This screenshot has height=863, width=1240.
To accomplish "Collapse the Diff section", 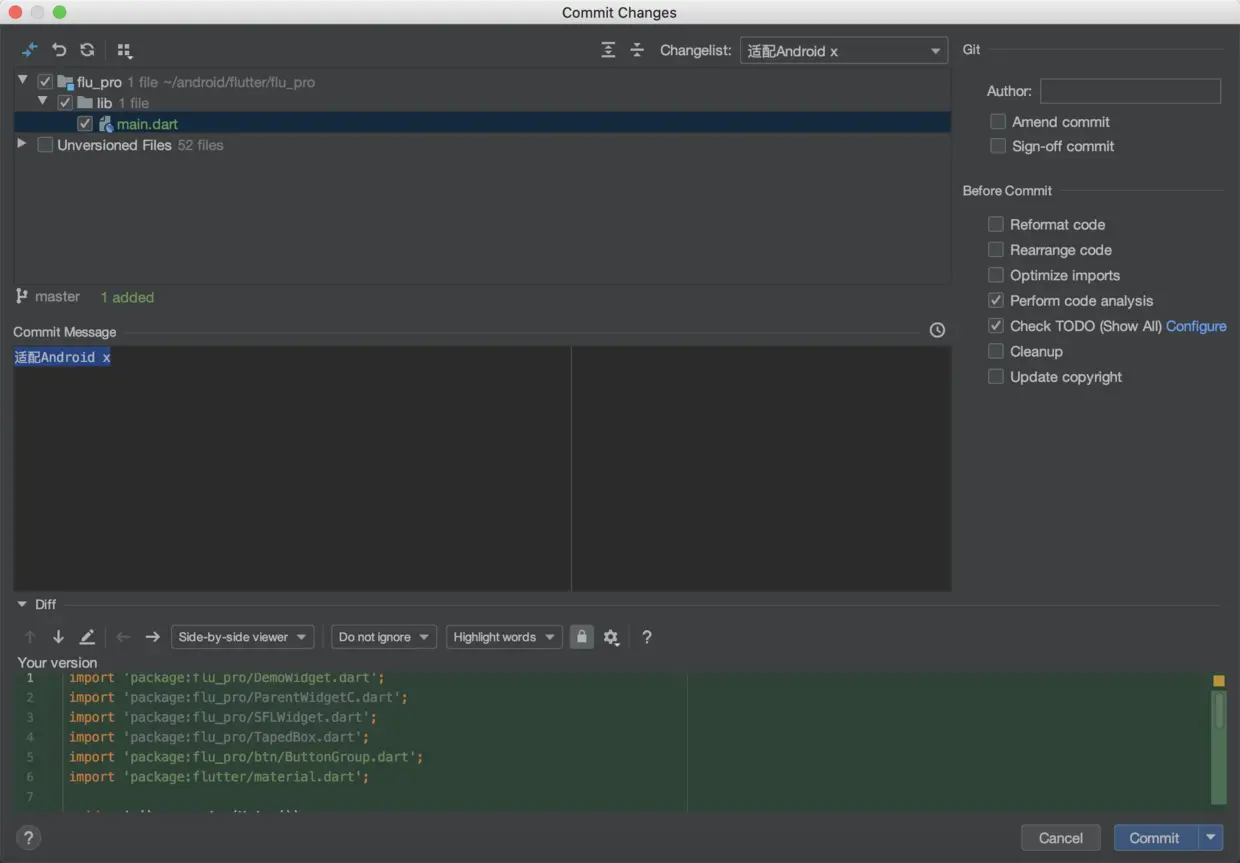I will tap(22, 603).
